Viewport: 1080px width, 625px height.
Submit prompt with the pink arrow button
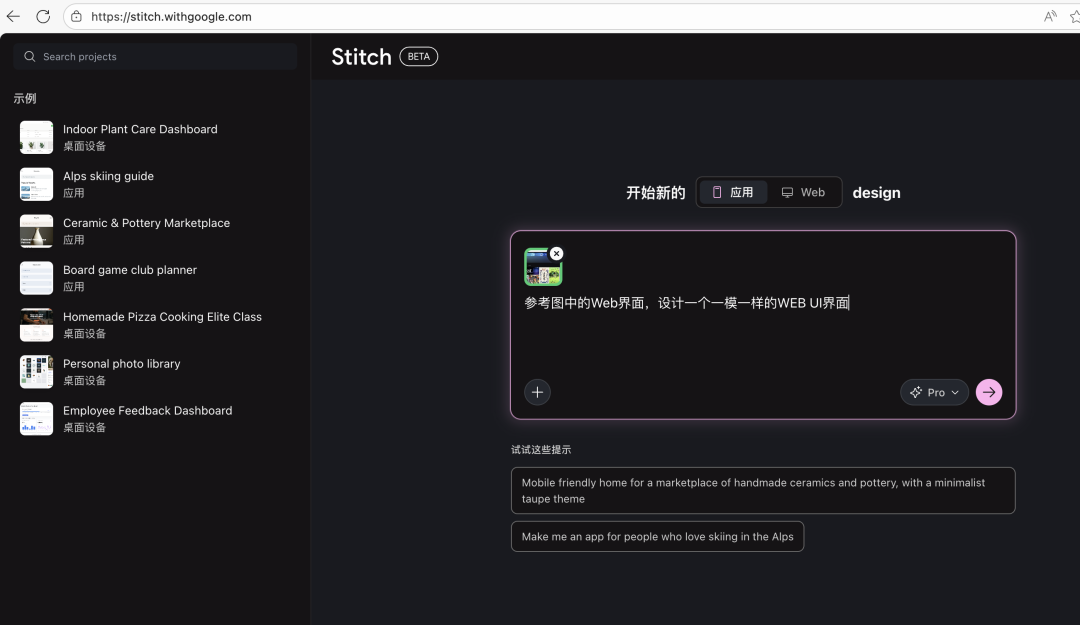[989, 392]
